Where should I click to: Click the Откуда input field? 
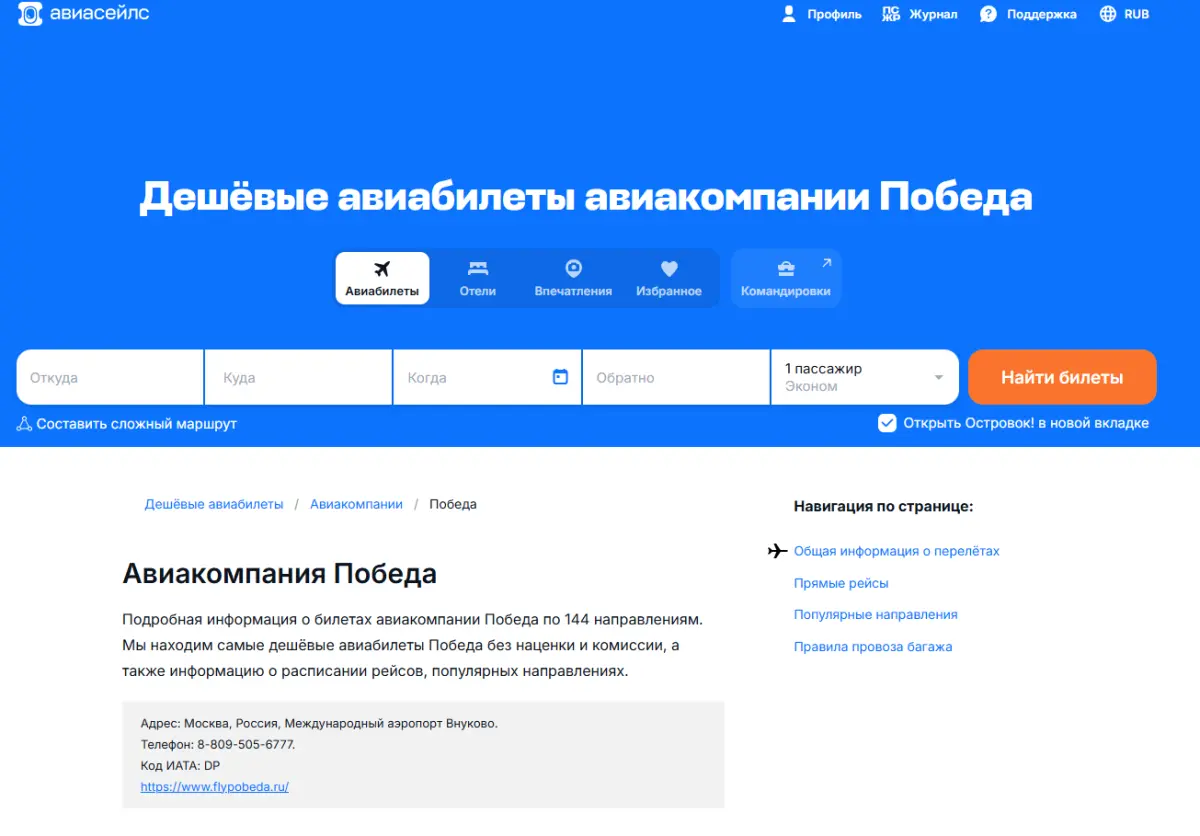110,377
